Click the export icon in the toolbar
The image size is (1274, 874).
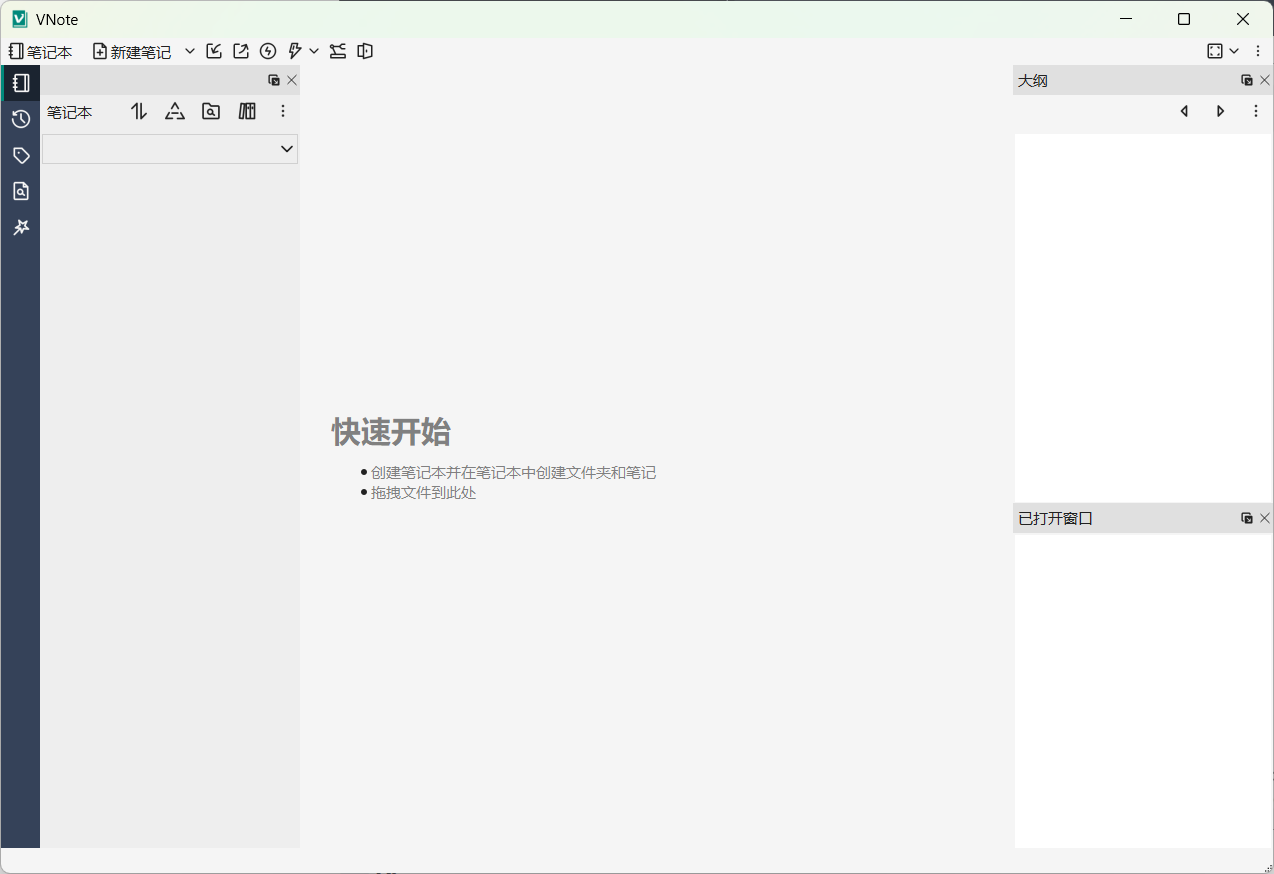(x=241, y=51)
